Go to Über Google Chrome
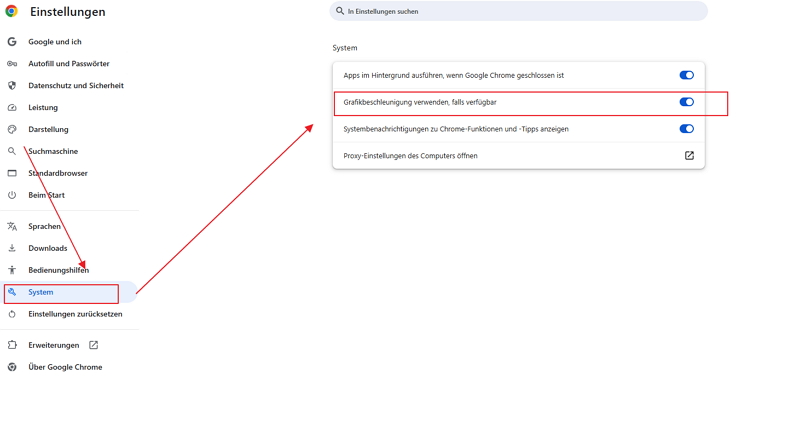The height and width of the screenshot is (431, 800). pos(65,367)
